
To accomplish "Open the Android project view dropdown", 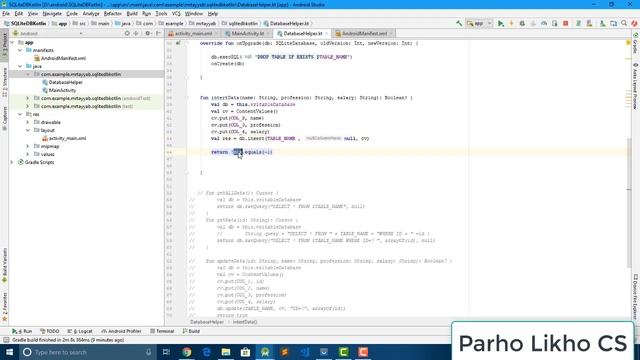I will click(x=47, y=33).
